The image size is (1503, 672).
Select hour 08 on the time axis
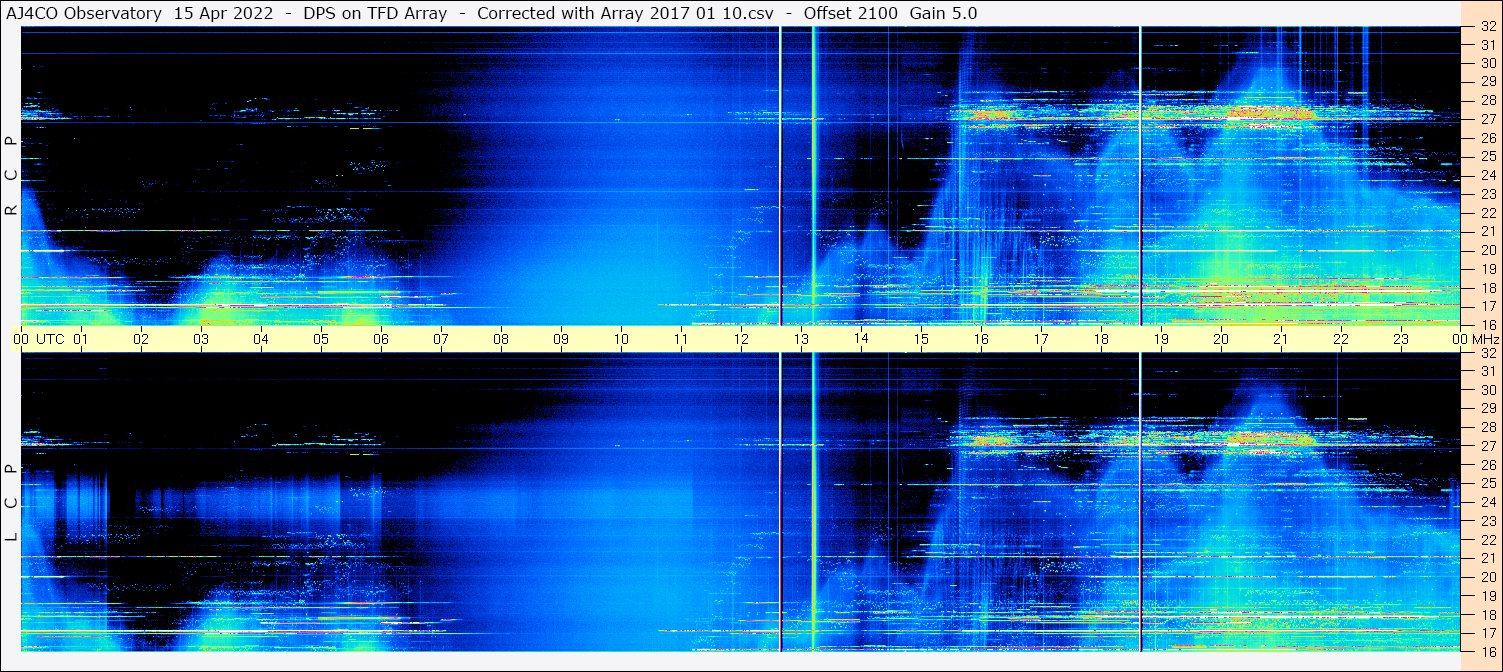[501, 339]
